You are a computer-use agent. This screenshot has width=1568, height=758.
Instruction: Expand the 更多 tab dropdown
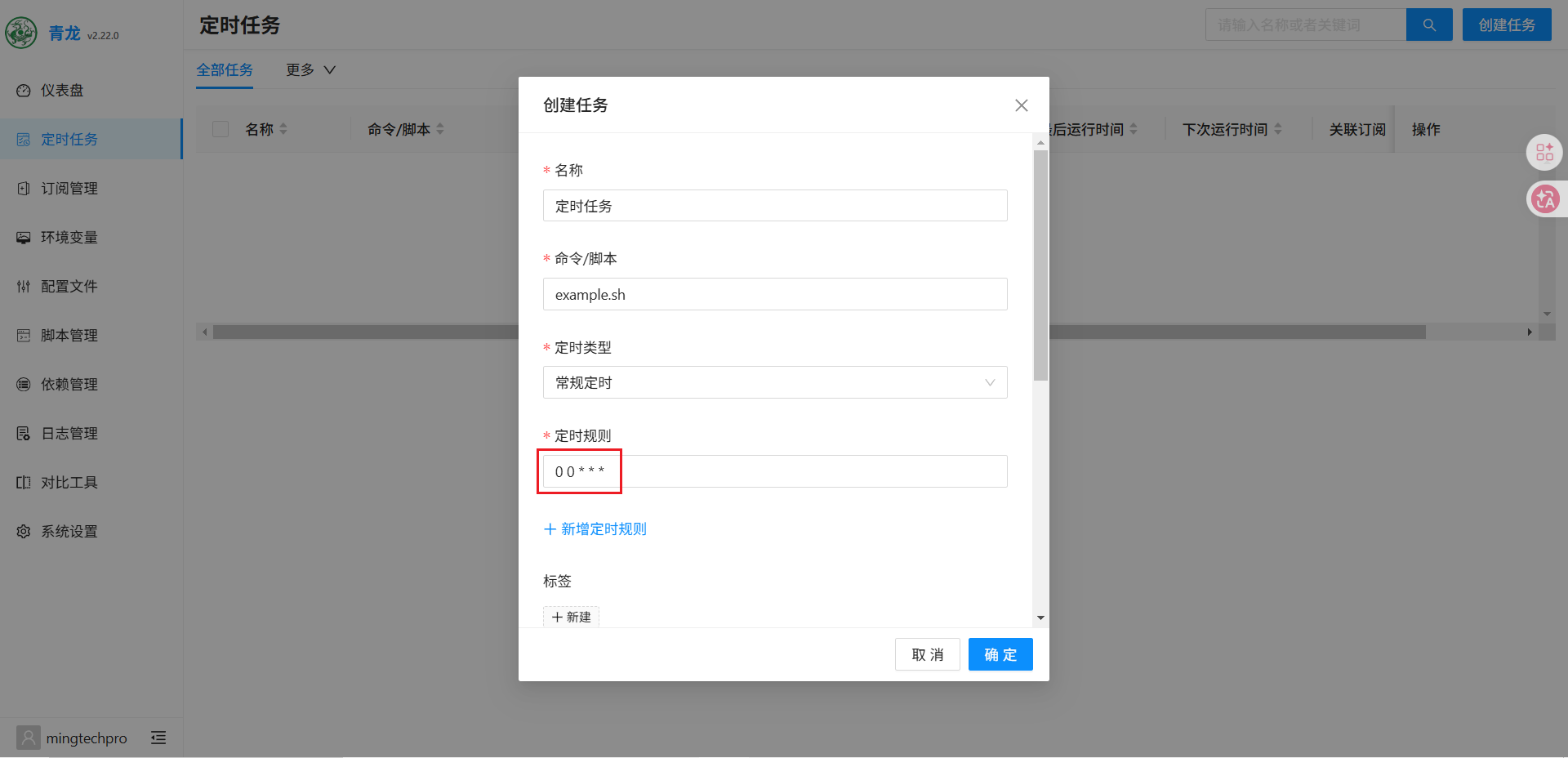310,70
